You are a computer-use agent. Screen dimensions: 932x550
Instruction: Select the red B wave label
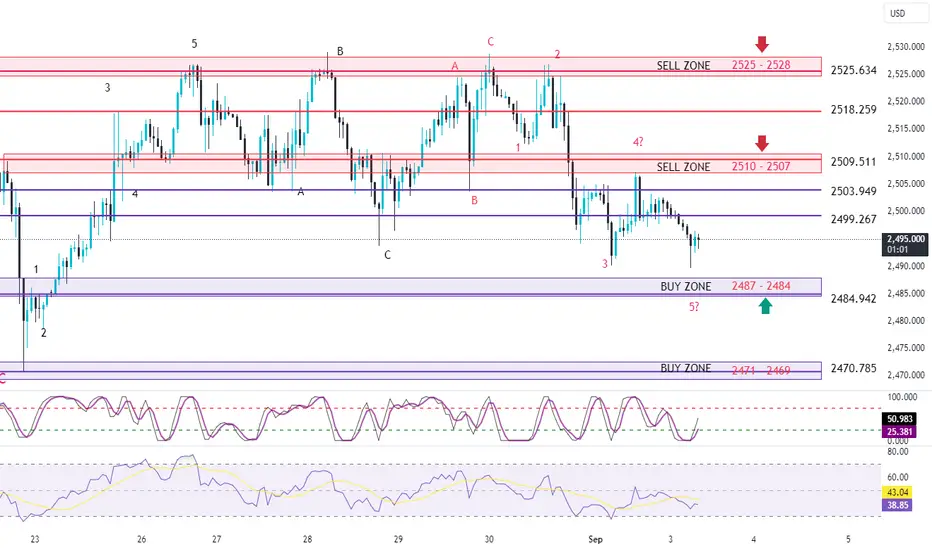click(474, 200)
